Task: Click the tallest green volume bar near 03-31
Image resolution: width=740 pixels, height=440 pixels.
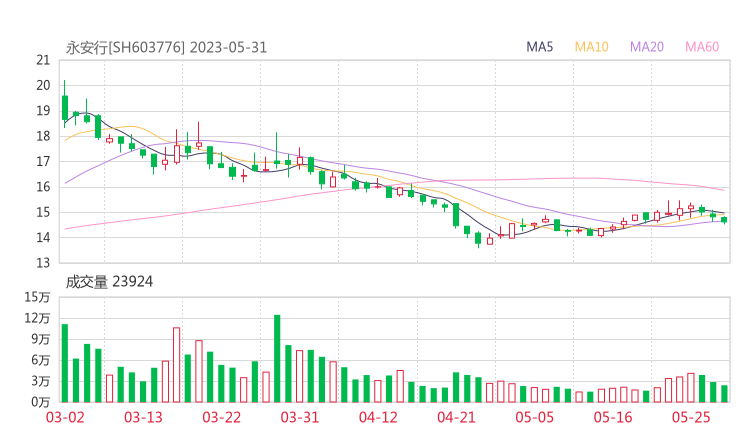Action: 277,358
